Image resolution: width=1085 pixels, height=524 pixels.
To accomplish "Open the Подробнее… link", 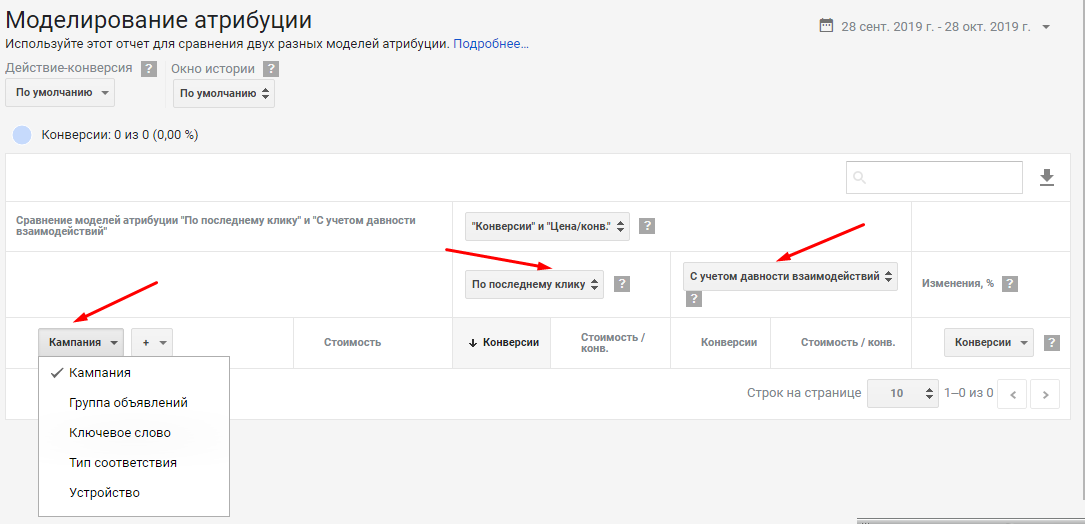I will (491, 44).
